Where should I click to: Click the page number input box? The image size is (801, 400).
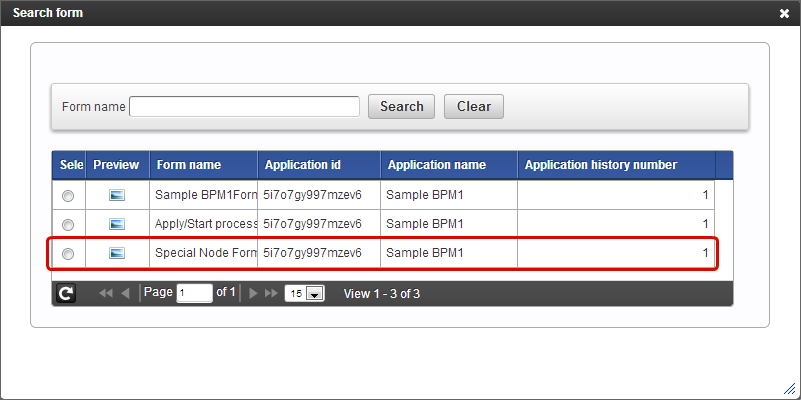pos(195,293)
